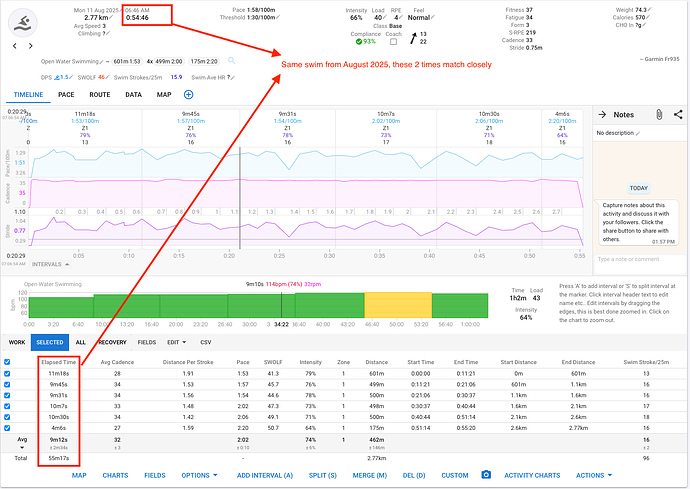Click the 4x 499m 2:00 interval chip

pyautogui.click(x=165, y=62)
